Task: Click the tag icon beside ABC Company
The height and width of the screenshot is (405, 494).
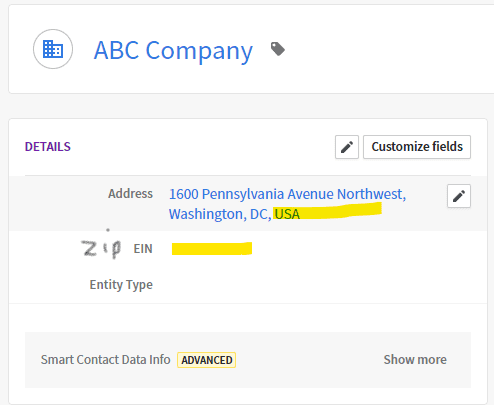Action: click(278, 49)
